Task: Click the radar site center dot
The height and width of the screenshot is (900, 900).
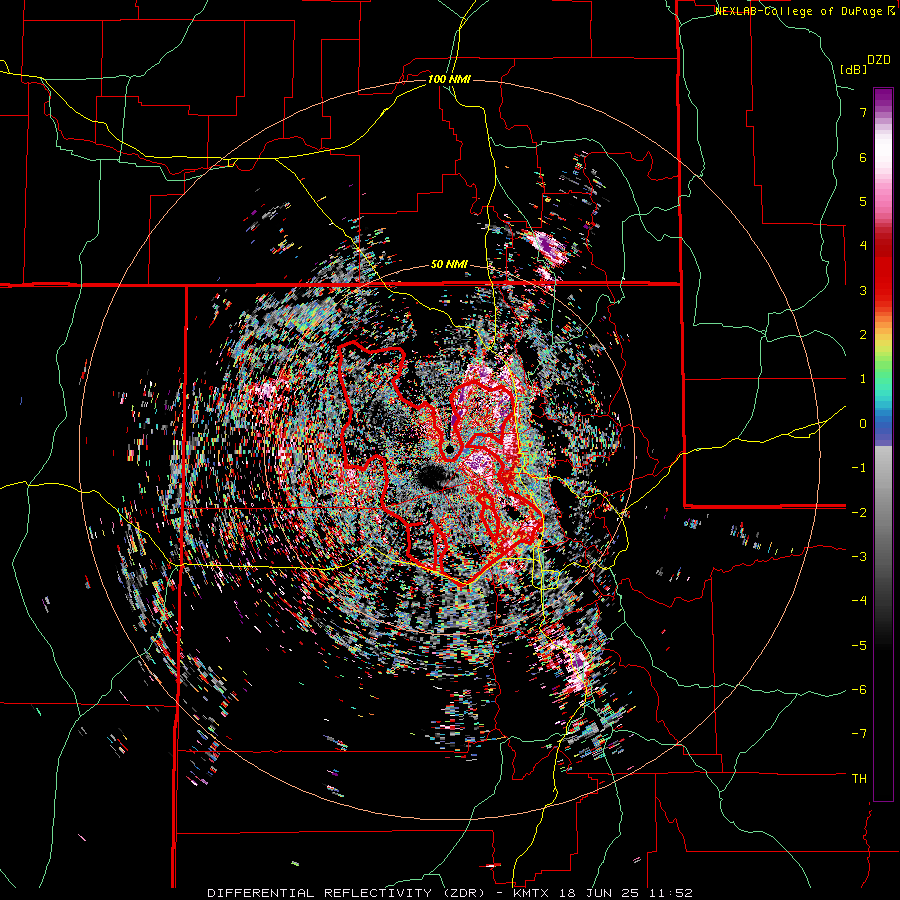Action: click(449, 449)
